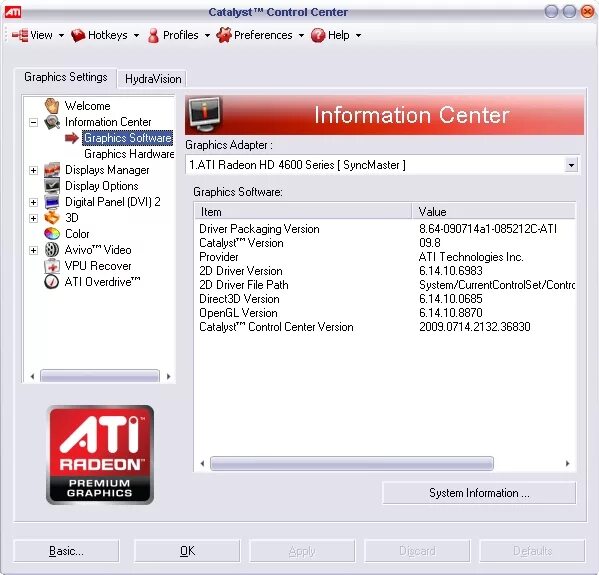The image size is (599, 575).
Task: Click the ATI logo in title bar
Action: click(13, 12)
